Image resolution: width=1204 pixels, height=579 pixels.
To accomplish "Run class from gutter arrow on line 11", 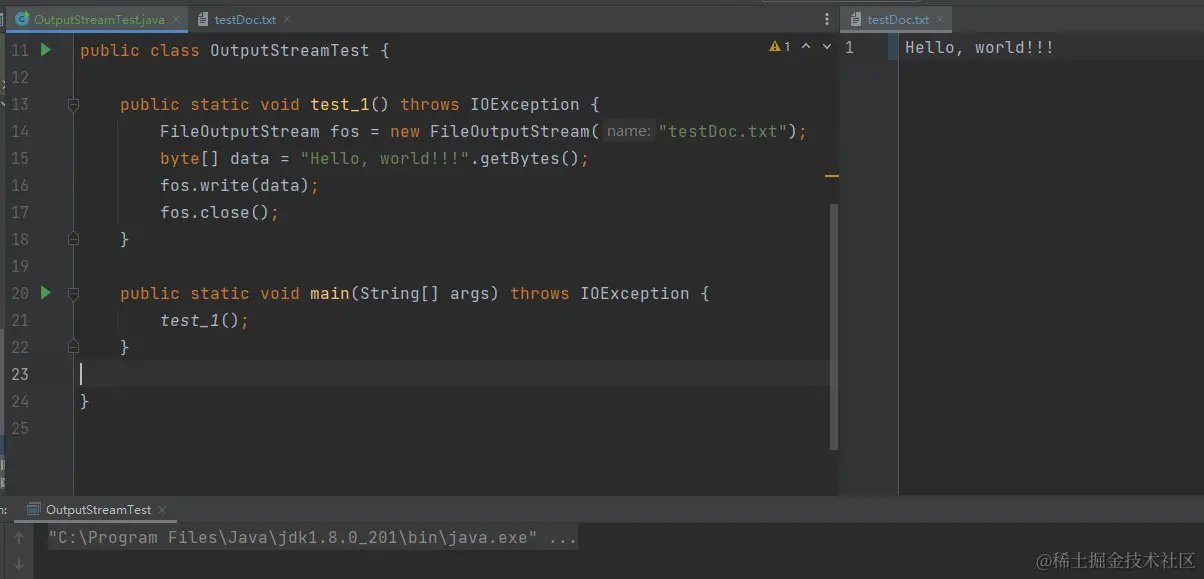I will pyautogui.click(x=45, y=49).
